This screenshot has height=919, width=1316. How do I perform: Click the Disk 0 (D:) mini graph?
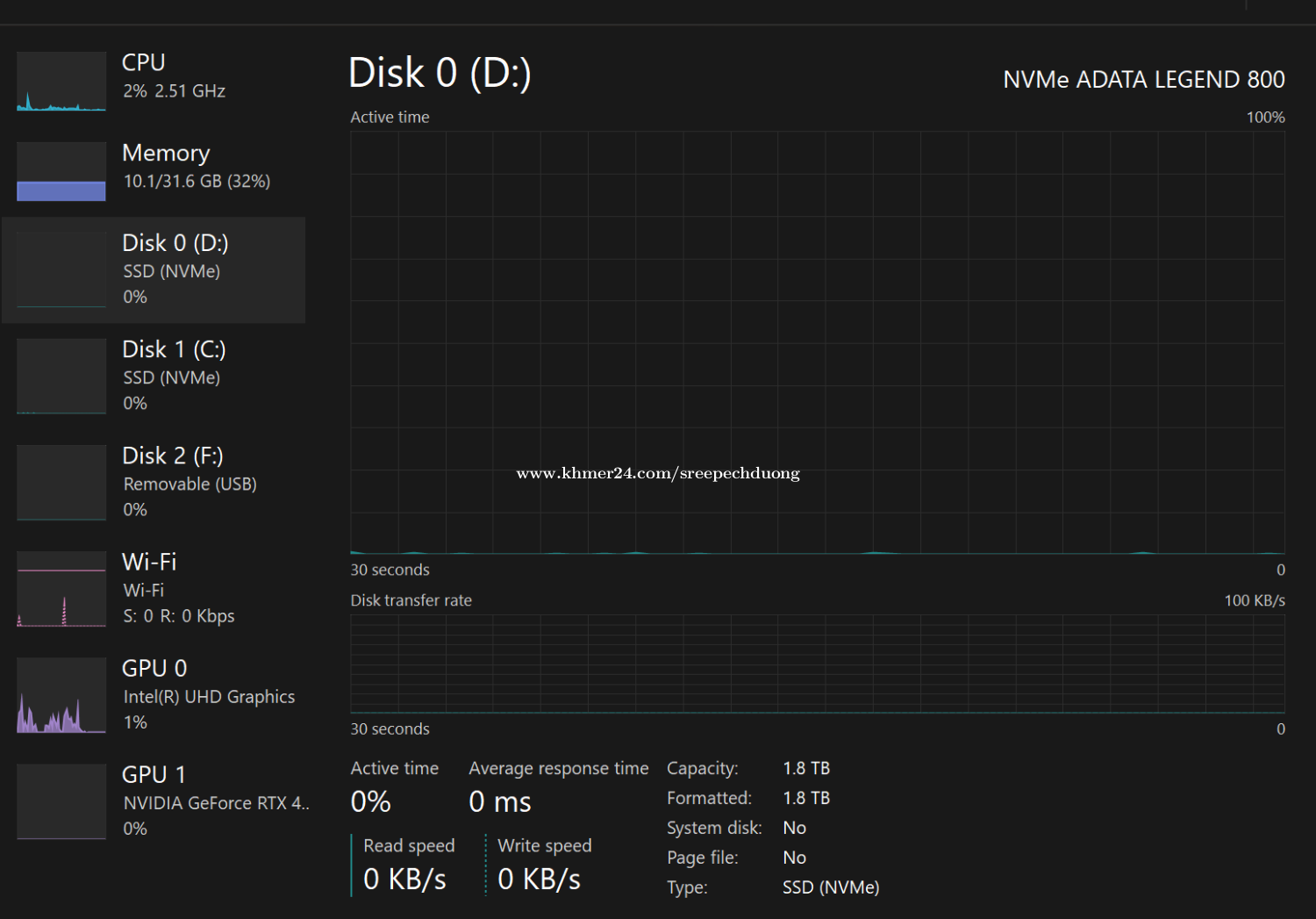61,270
